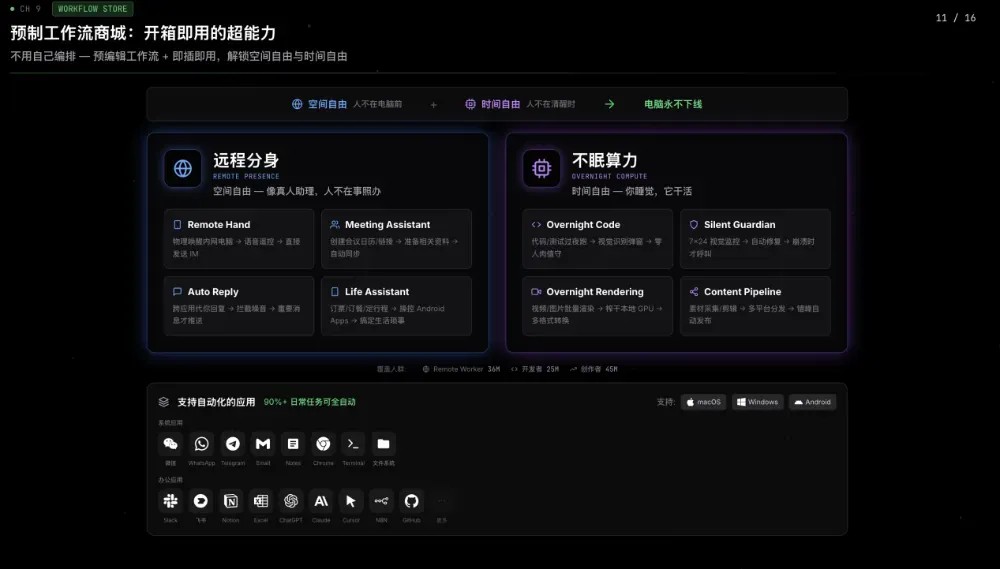Screen dimensions: 1000x569
Task: Select the Windows platform badge
Action: (x=758, y=402)
